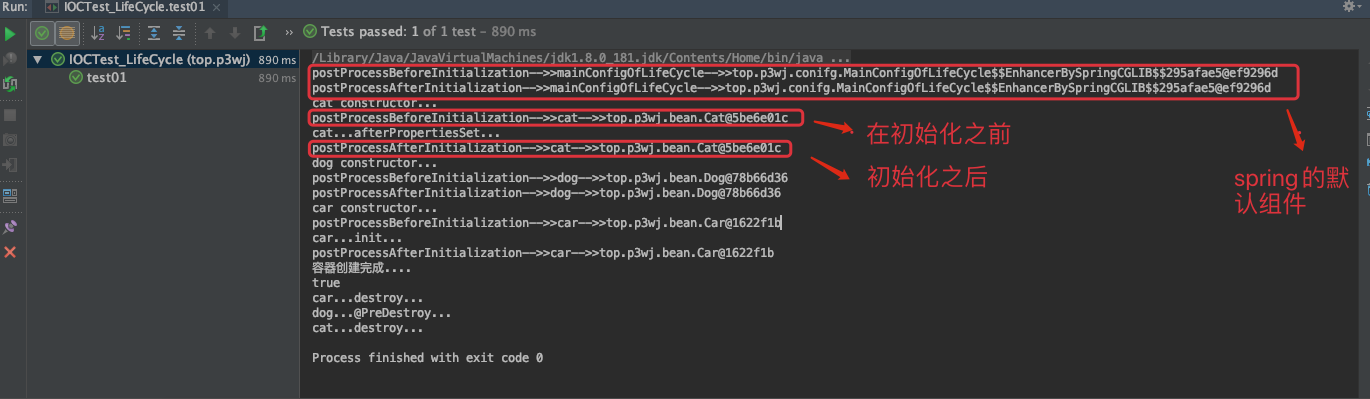The width and height of the screenshot is (1370, 399).
Task: Click postProcessBeforeInitialization car output line
Action: (546, 223)
